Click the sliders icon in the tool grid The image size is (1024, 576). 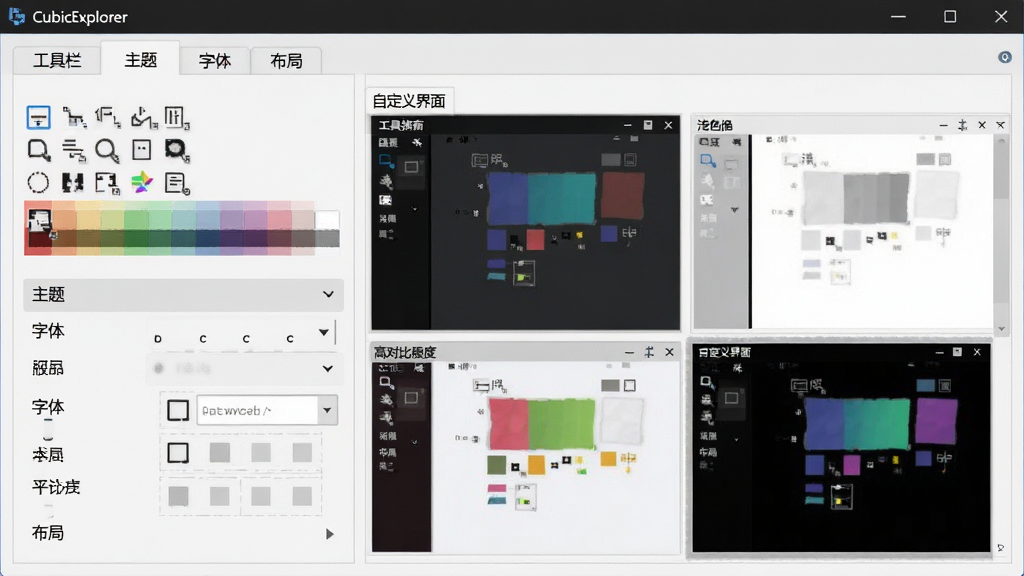click(x=176, y=118)
